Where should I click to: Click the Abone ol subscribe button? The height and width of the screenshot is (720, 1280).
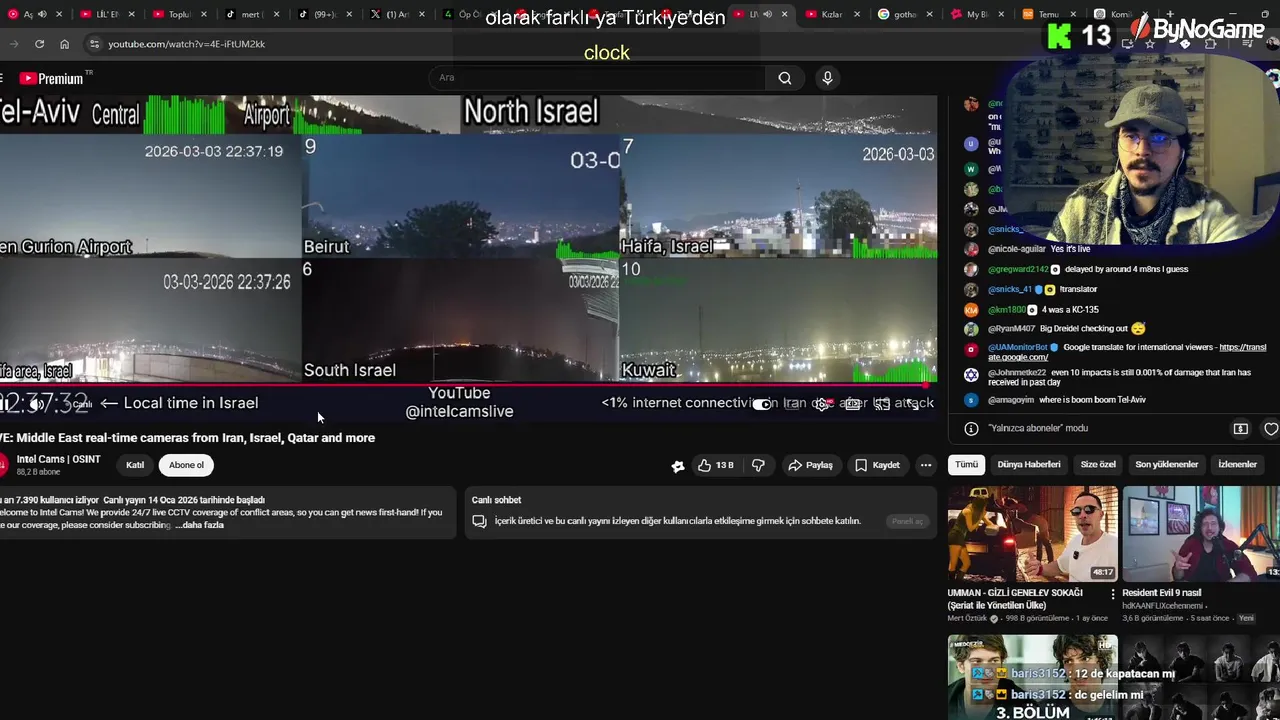click(x=186, y=465)
